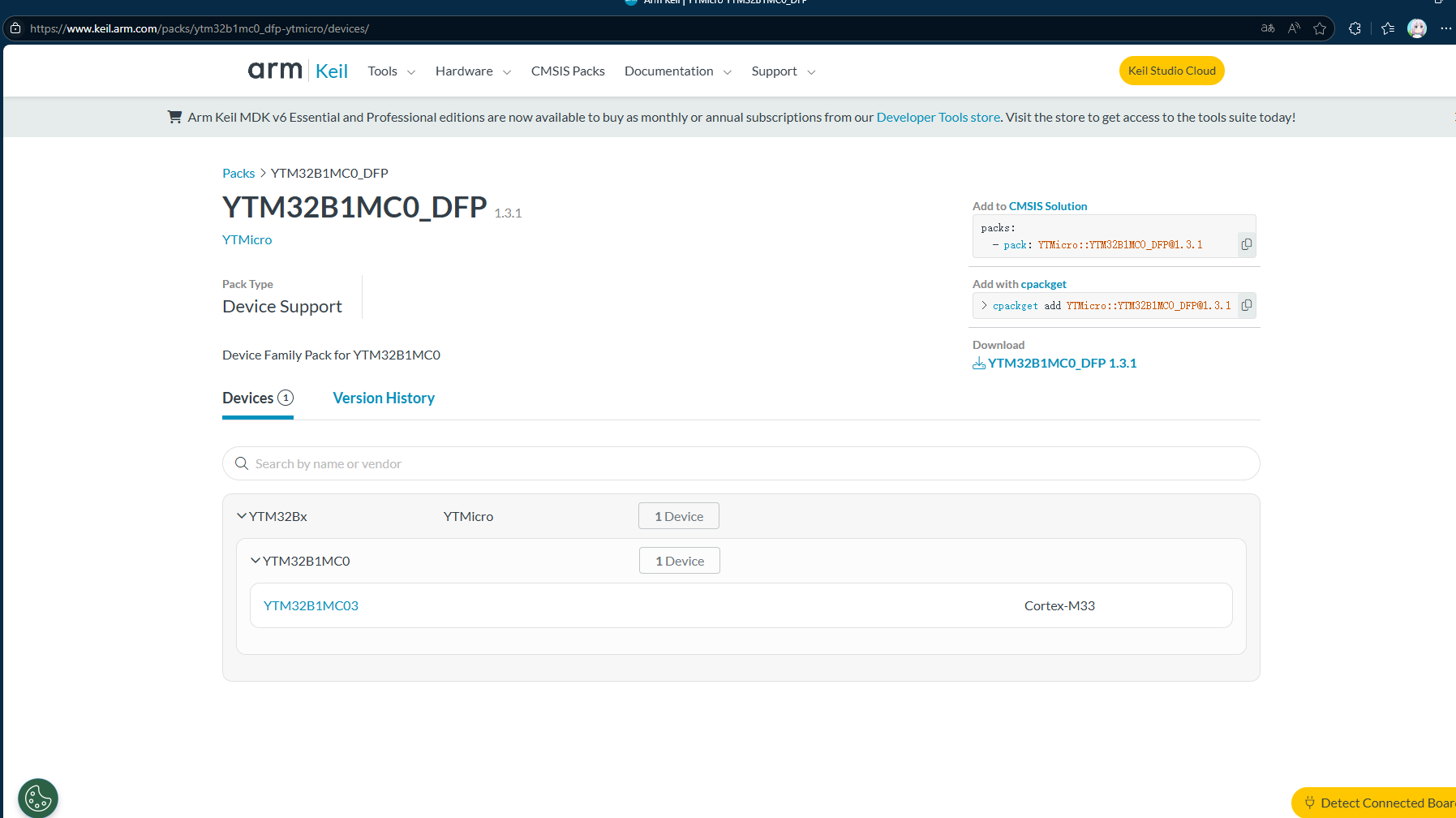Open the YTM32B1MC03 device page

311,605
